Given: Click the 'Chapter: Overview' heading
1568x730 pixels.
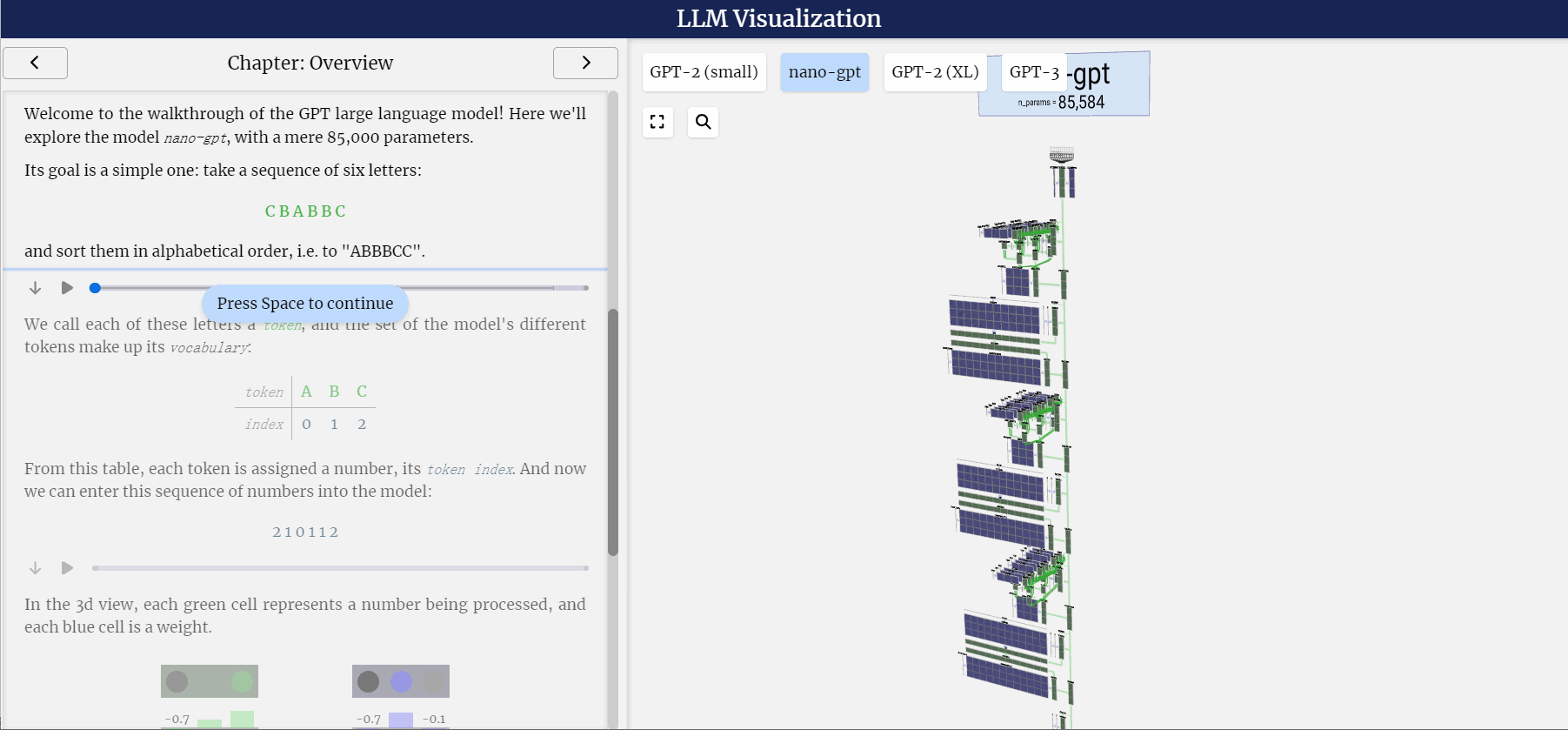Looking at the screenshot, I should tap(310, 63).
